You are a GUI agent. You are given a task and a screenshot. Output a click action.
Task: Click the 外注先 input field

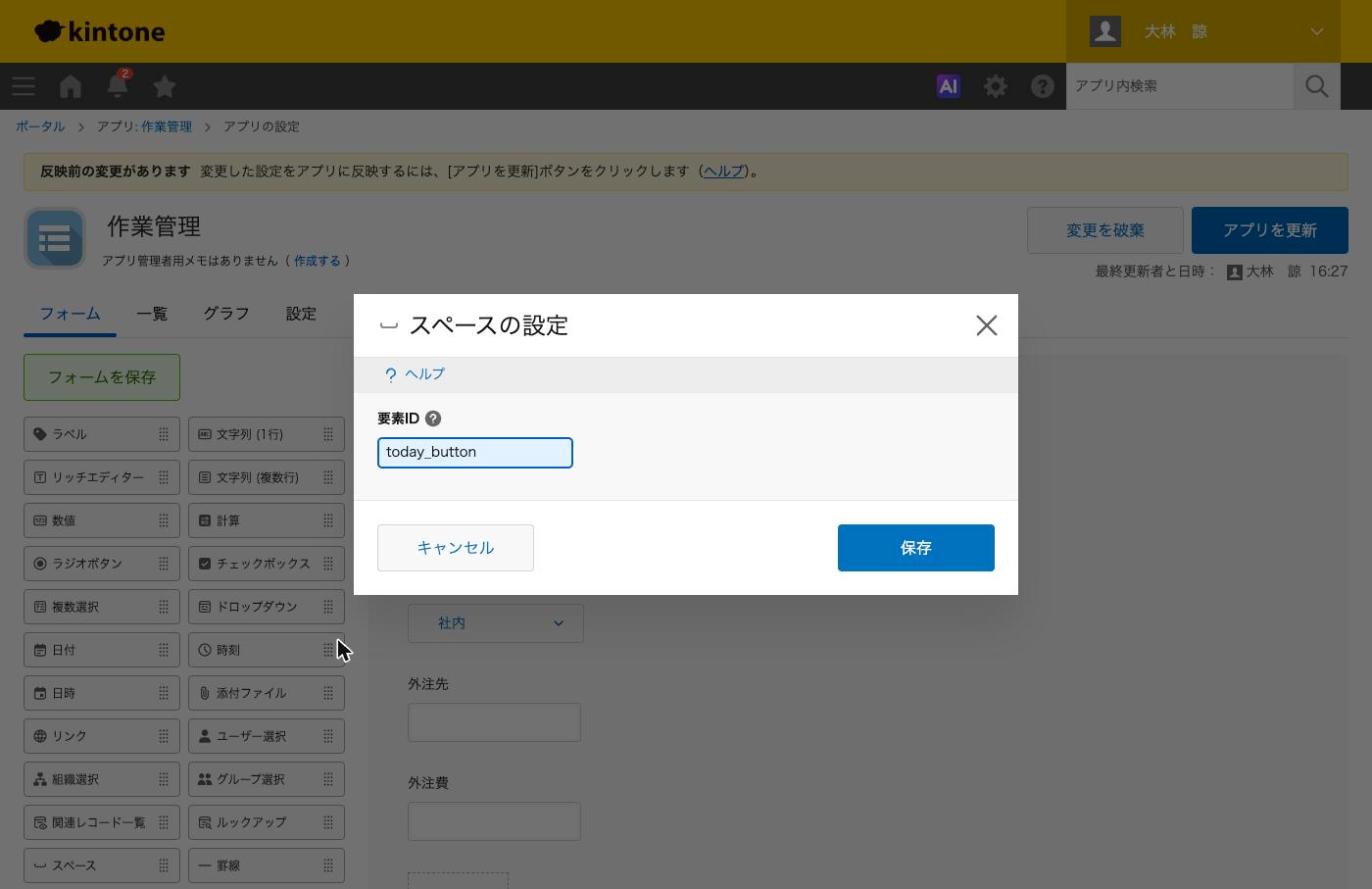coord(494,722)
